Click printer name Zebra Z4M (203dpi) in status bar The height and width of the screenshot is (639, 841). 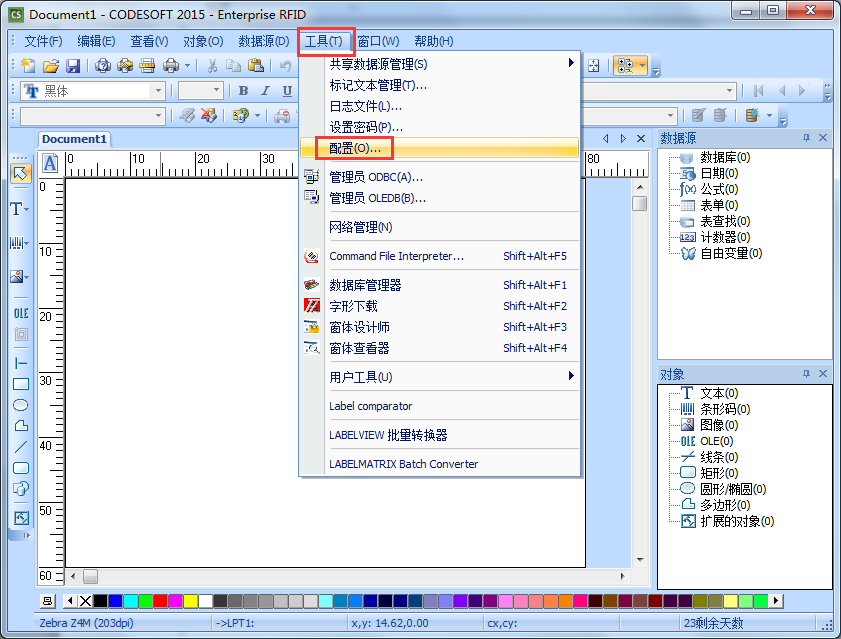point(86,623)
